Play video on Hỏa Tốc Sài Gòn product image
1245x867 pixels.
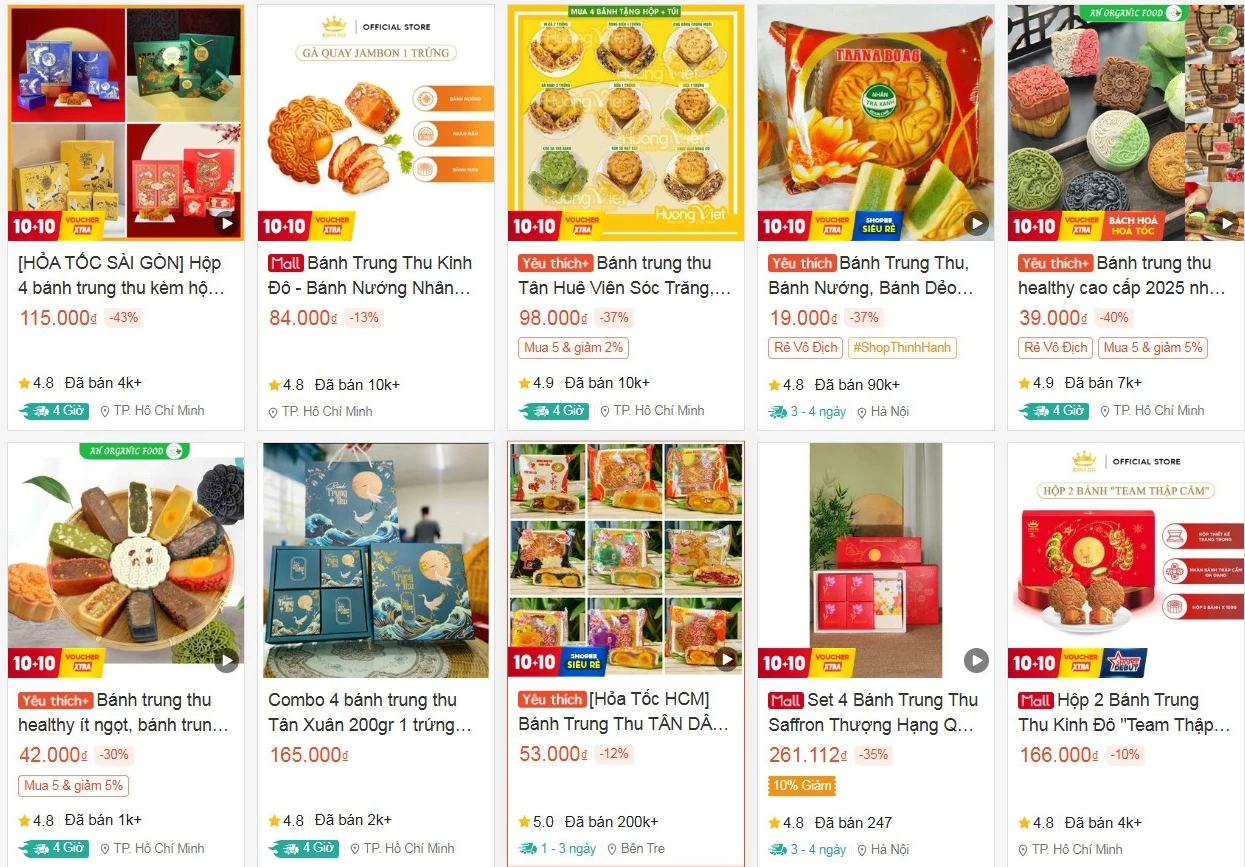[227, 223]
